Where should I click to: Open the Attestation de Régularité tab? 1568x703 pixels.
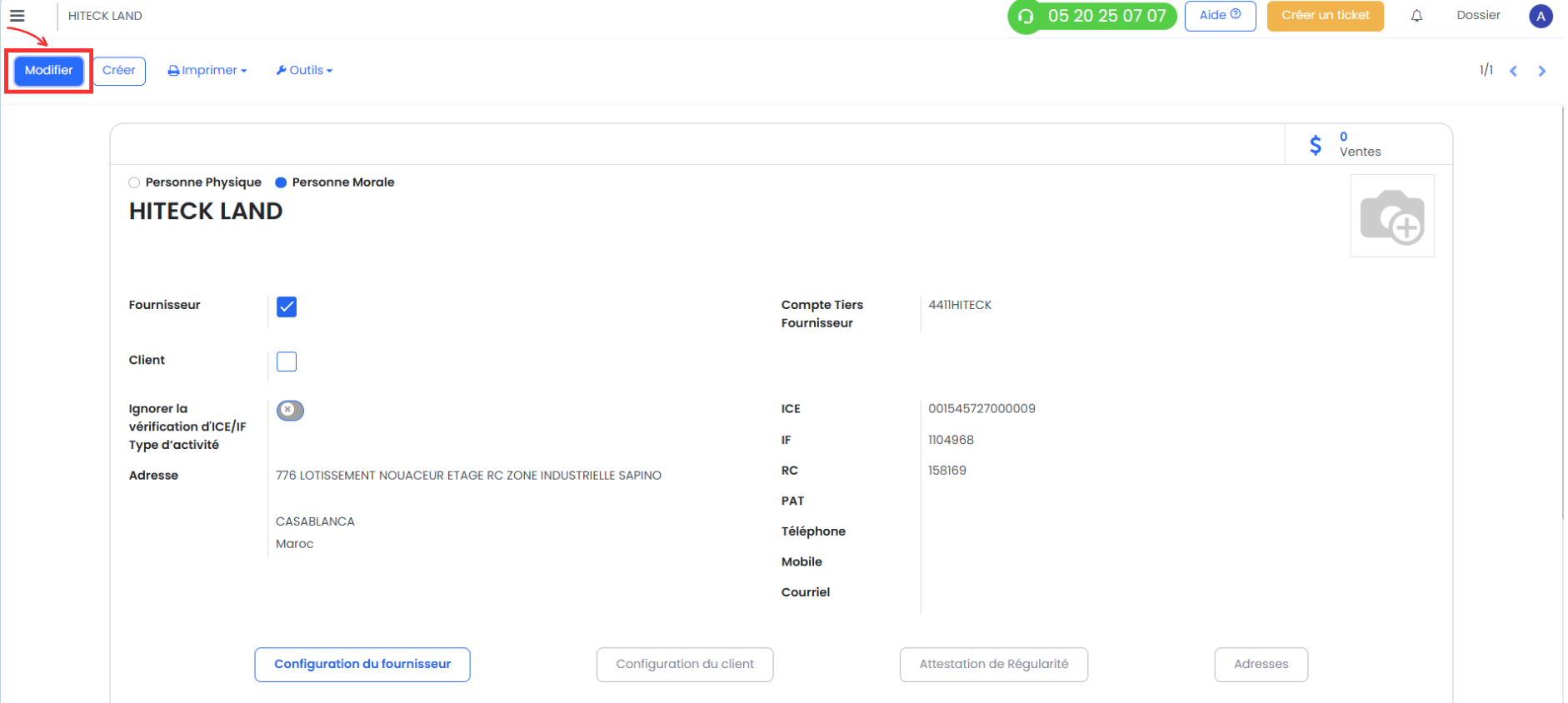(x=994, y=665)
